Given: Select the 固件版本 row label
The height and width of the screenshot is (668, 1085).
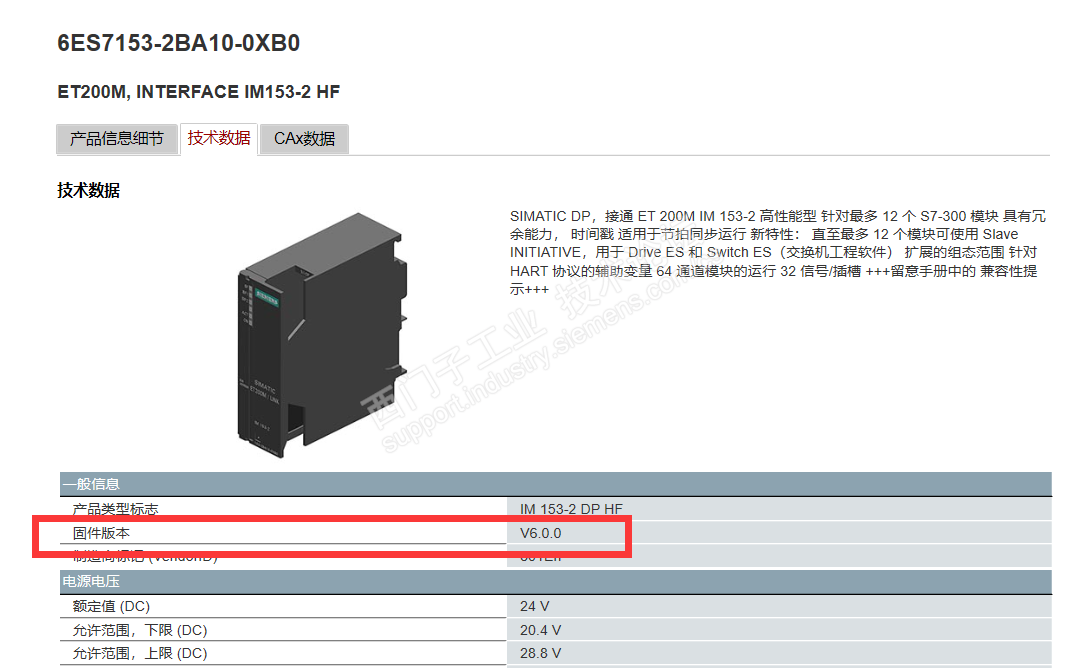Looking at the screenshot, I should (x=101, y=533).
